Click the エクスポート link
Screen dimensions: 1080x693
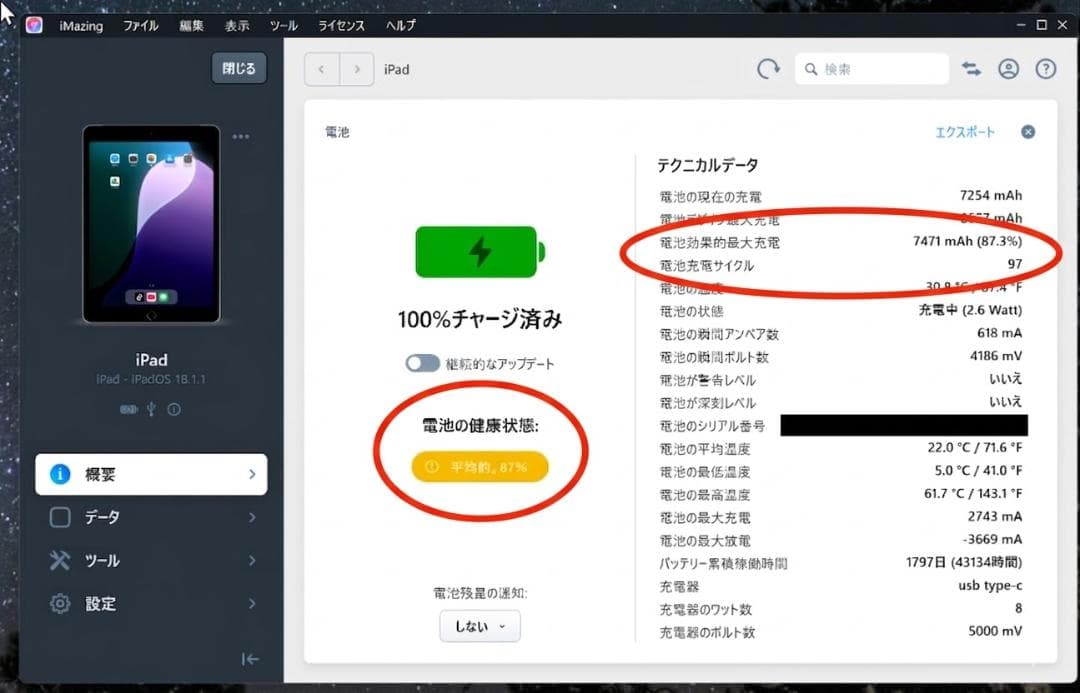[x=965, y=132]
